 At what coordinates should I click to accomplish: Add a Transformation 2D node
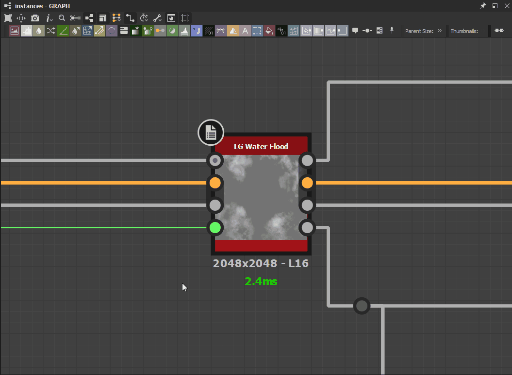pyautogui.click(x=257, y=31)
